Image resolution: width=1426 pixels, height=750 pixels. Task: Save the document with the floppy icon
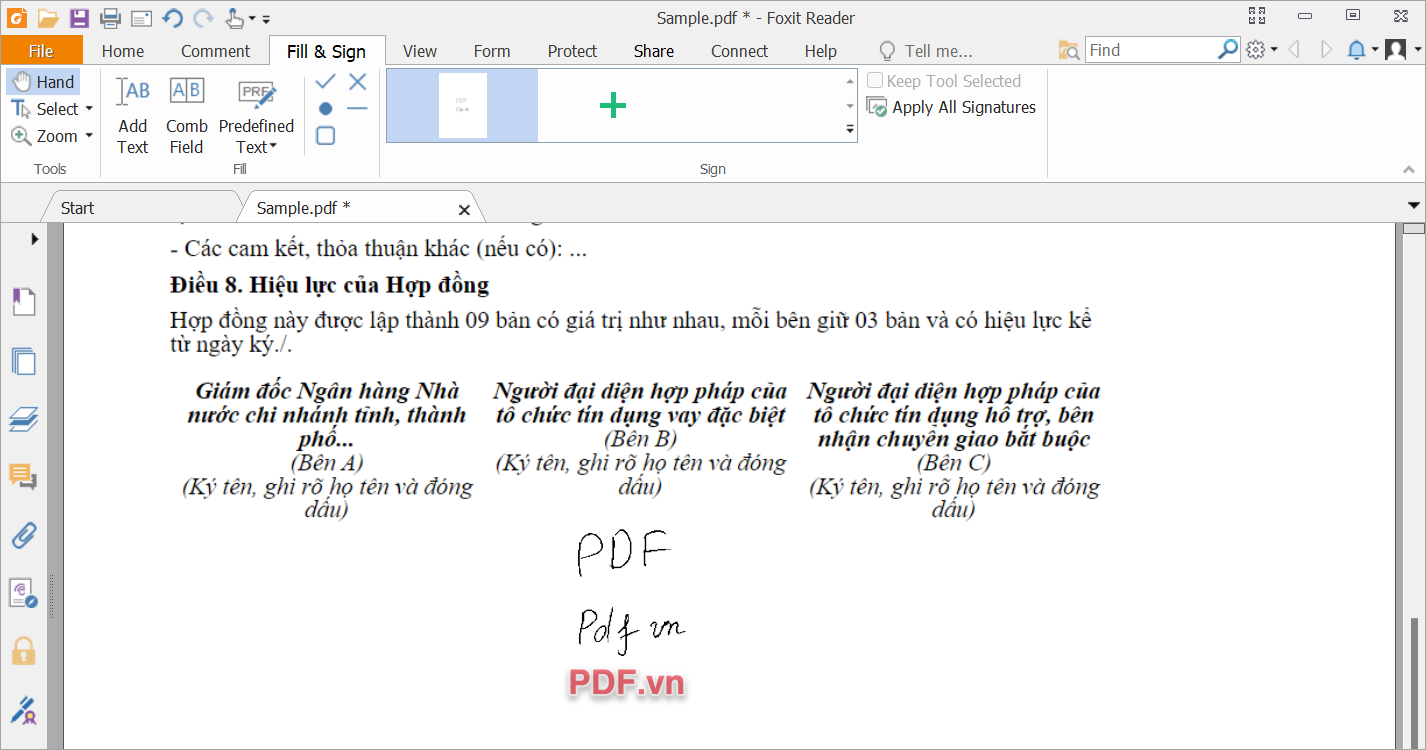(79, 17)
